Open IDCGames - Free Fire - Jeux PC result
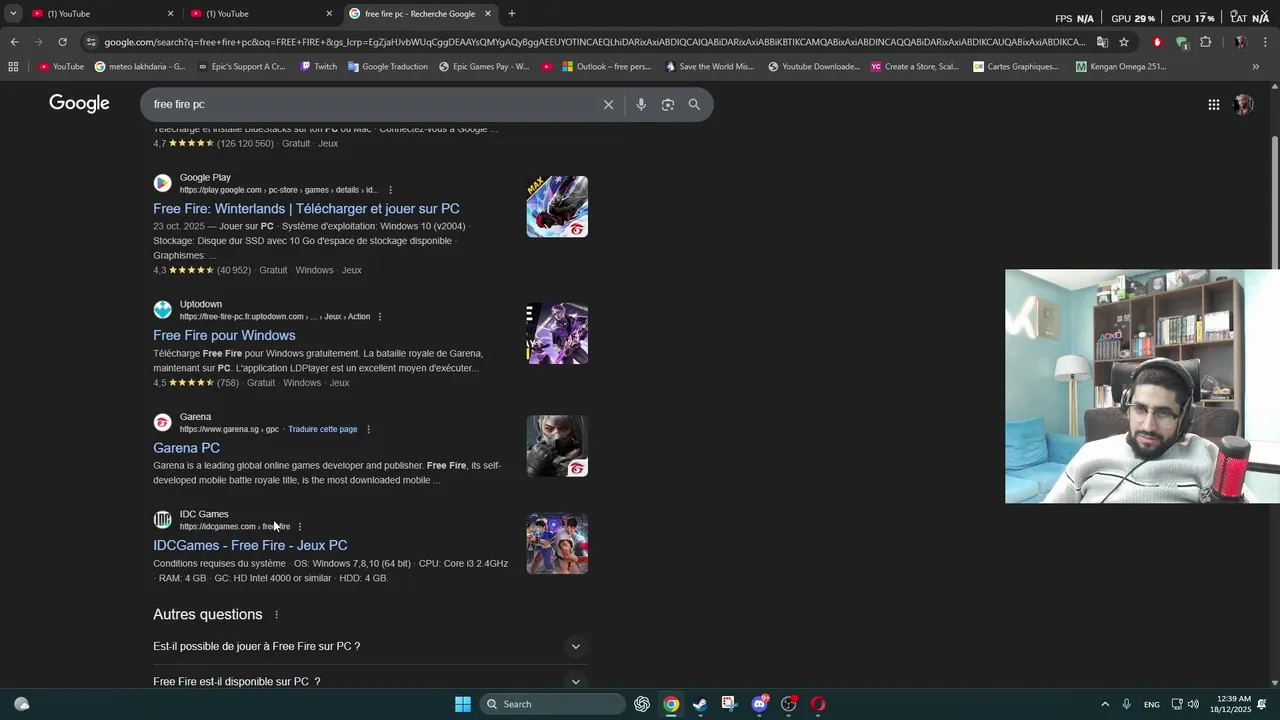Image resolution: width=1280 pixels, height=720 pixels. (x=250, y=545)
